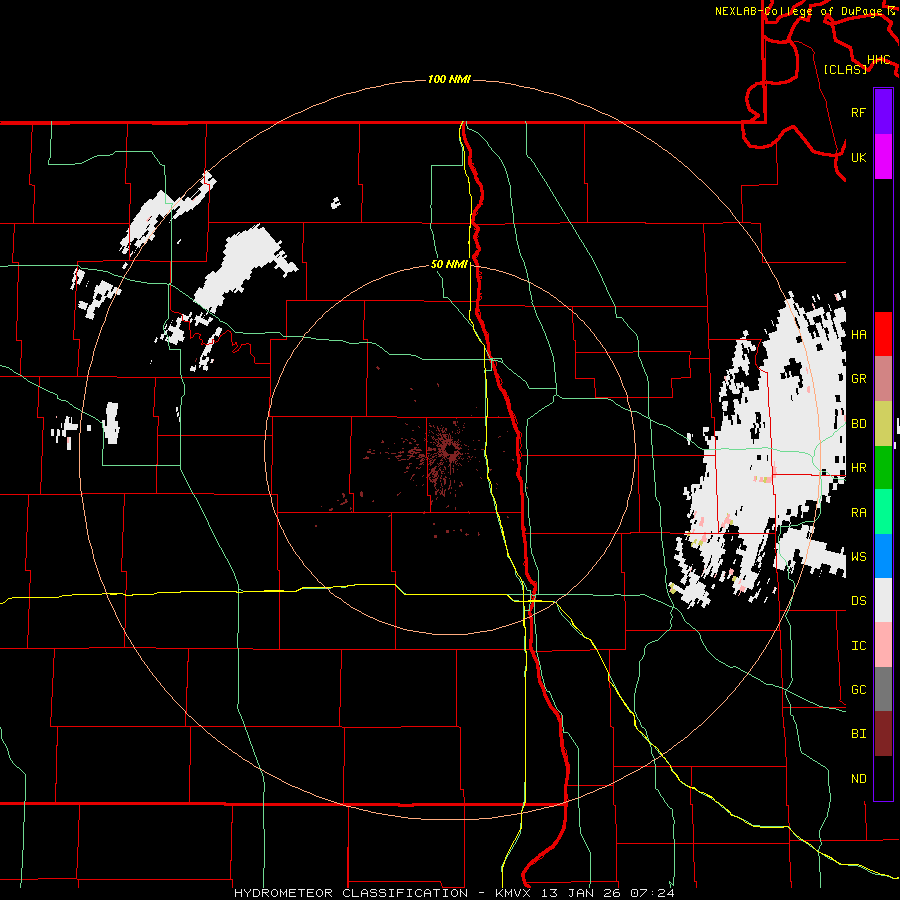Click the gray GC legend swatch
This screenshot has height=900, width=900.
coord(883,689)
